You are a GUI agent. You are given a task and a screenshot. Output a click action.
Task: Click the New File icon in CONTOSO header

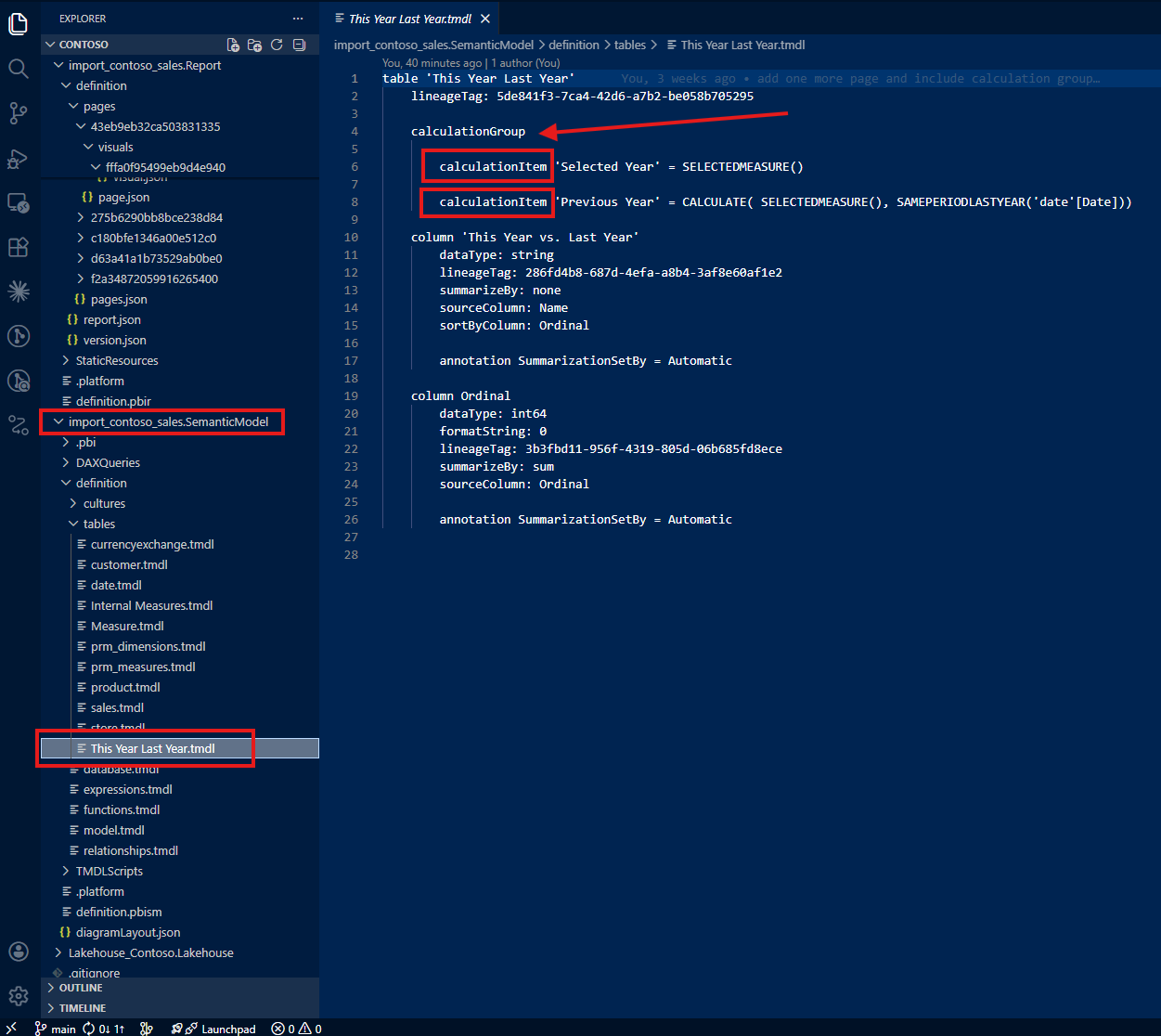click(x=233, y=45)
